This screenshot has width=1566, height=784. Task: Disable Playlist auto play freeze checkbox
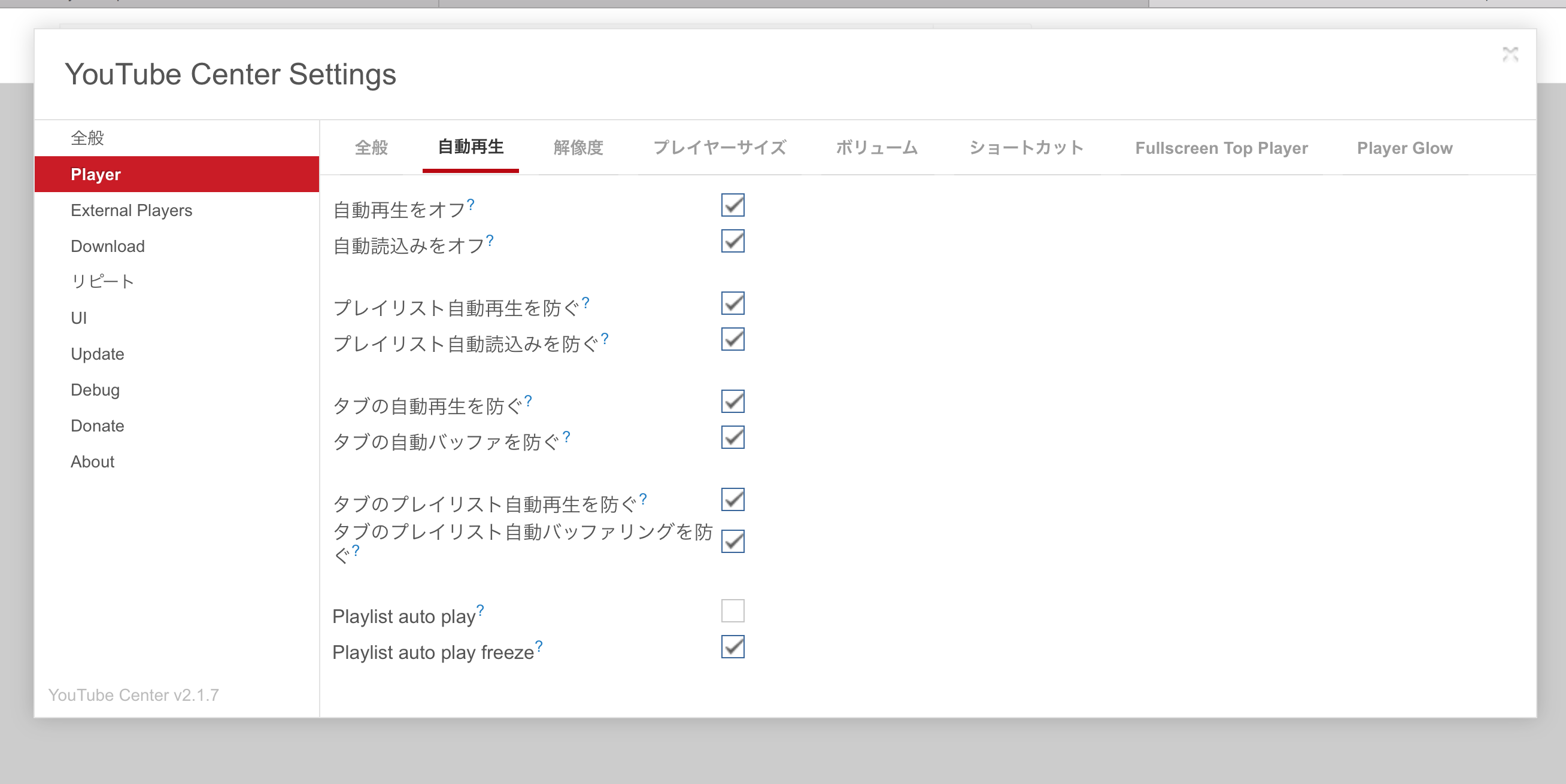pyautogui.click(x=733, y=646)
